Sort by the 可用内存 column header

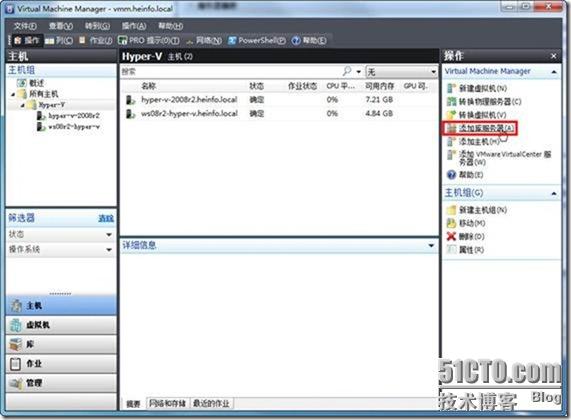[379, 86]
